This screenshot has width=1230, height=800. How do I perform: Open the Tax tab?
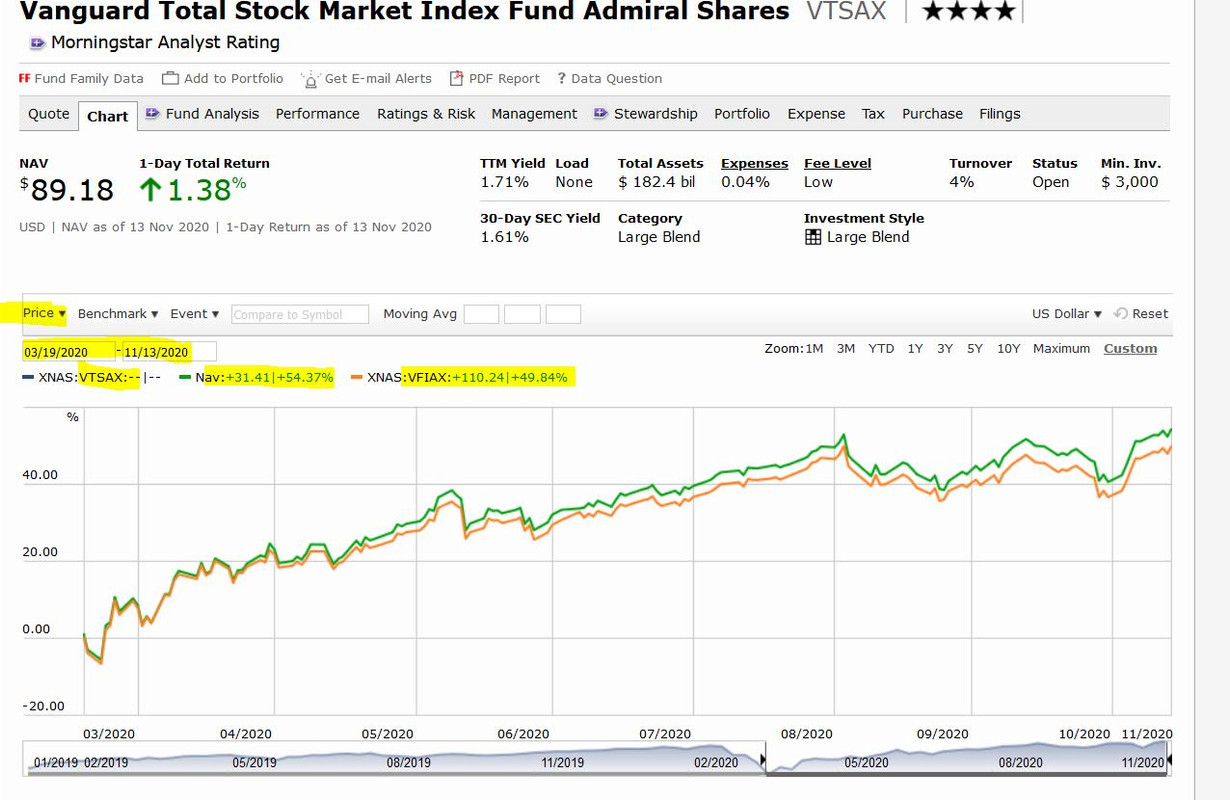point(873,114)
